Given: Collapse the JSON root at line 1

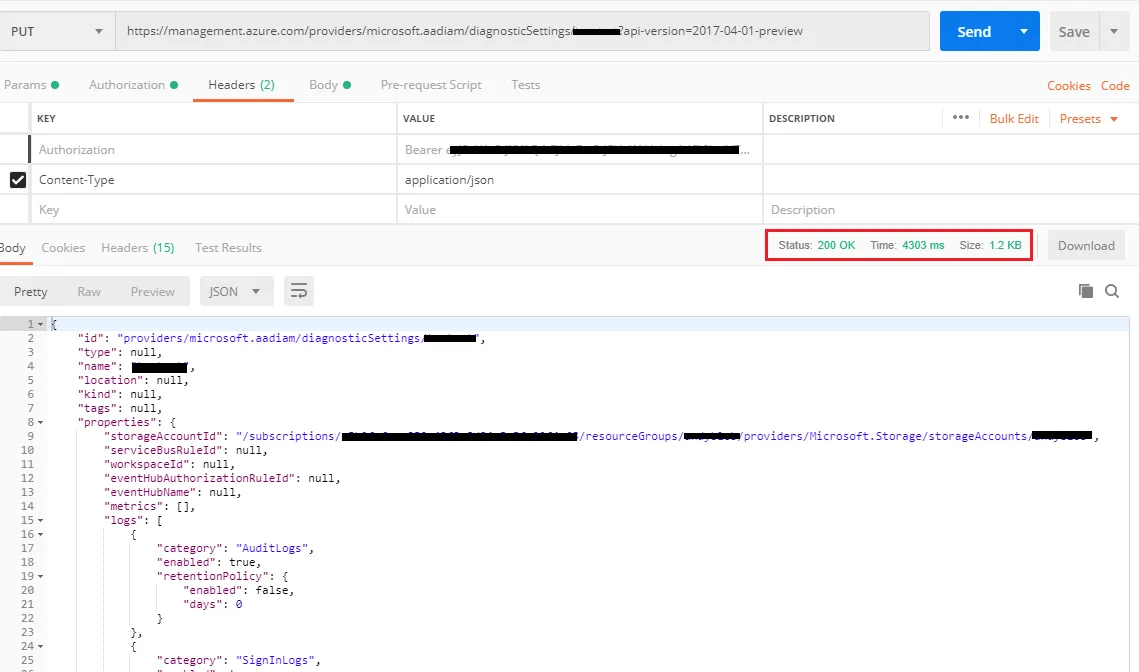Looking at the screenshot, I should [x=41, y=324].
